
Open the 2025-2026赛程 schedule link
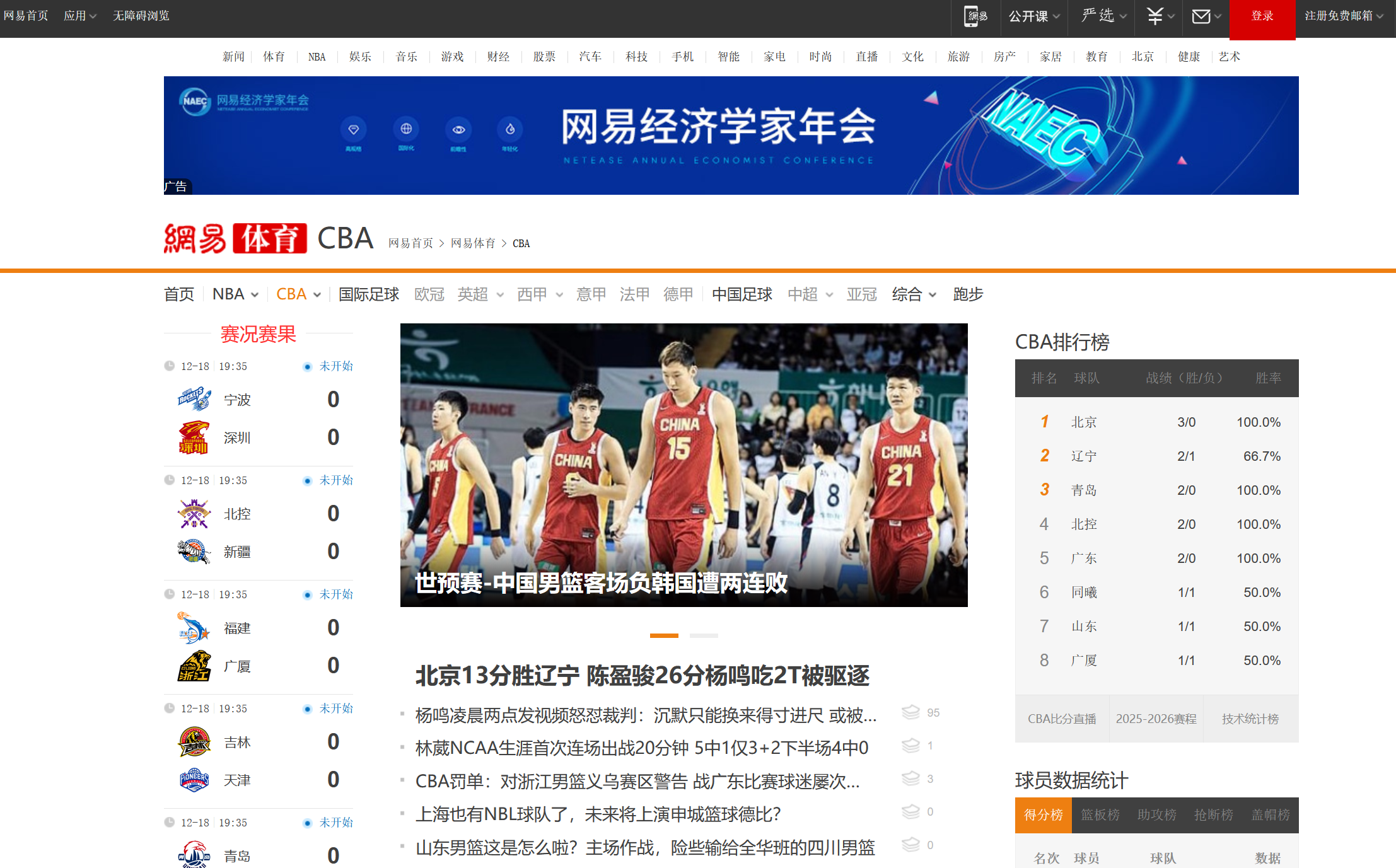1156,719
